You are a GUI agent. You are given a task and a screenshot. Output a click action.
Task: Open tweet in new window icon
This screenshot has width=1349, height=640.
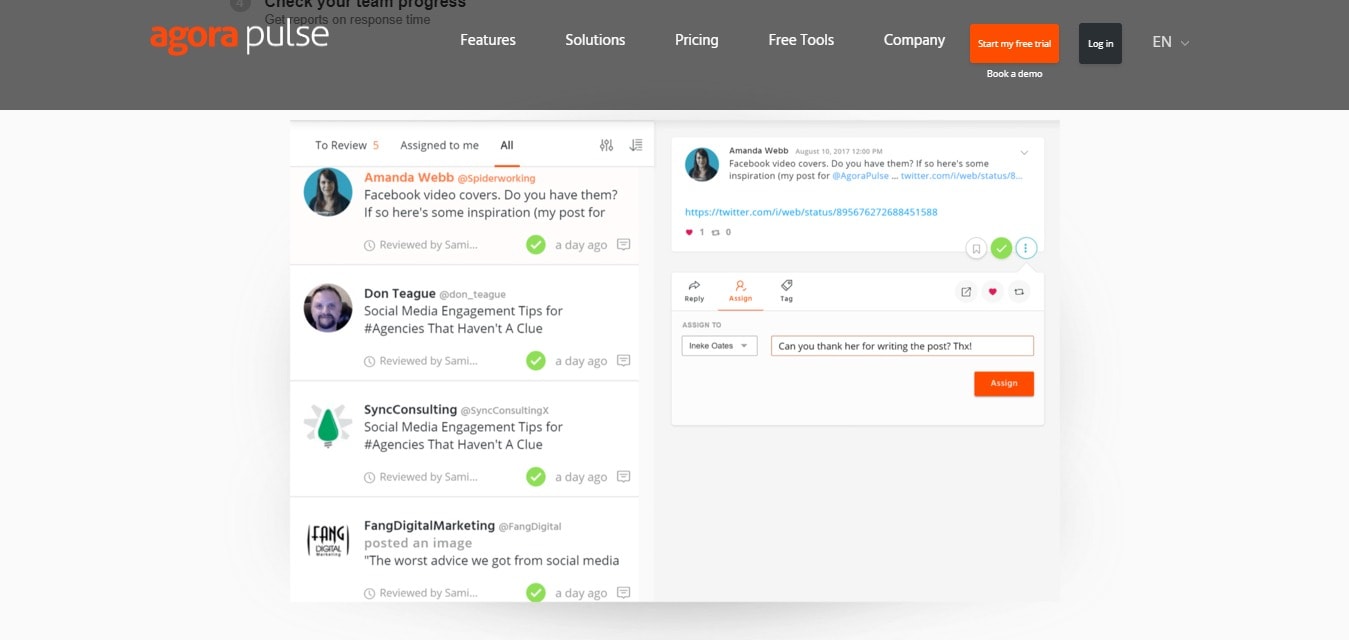tap(966, 292)
